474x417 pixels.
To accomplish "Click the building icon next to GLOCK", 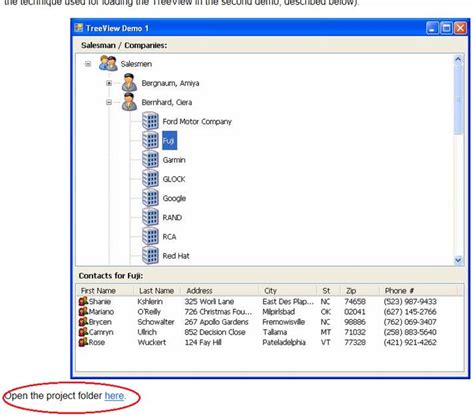I will pos(150,179).
